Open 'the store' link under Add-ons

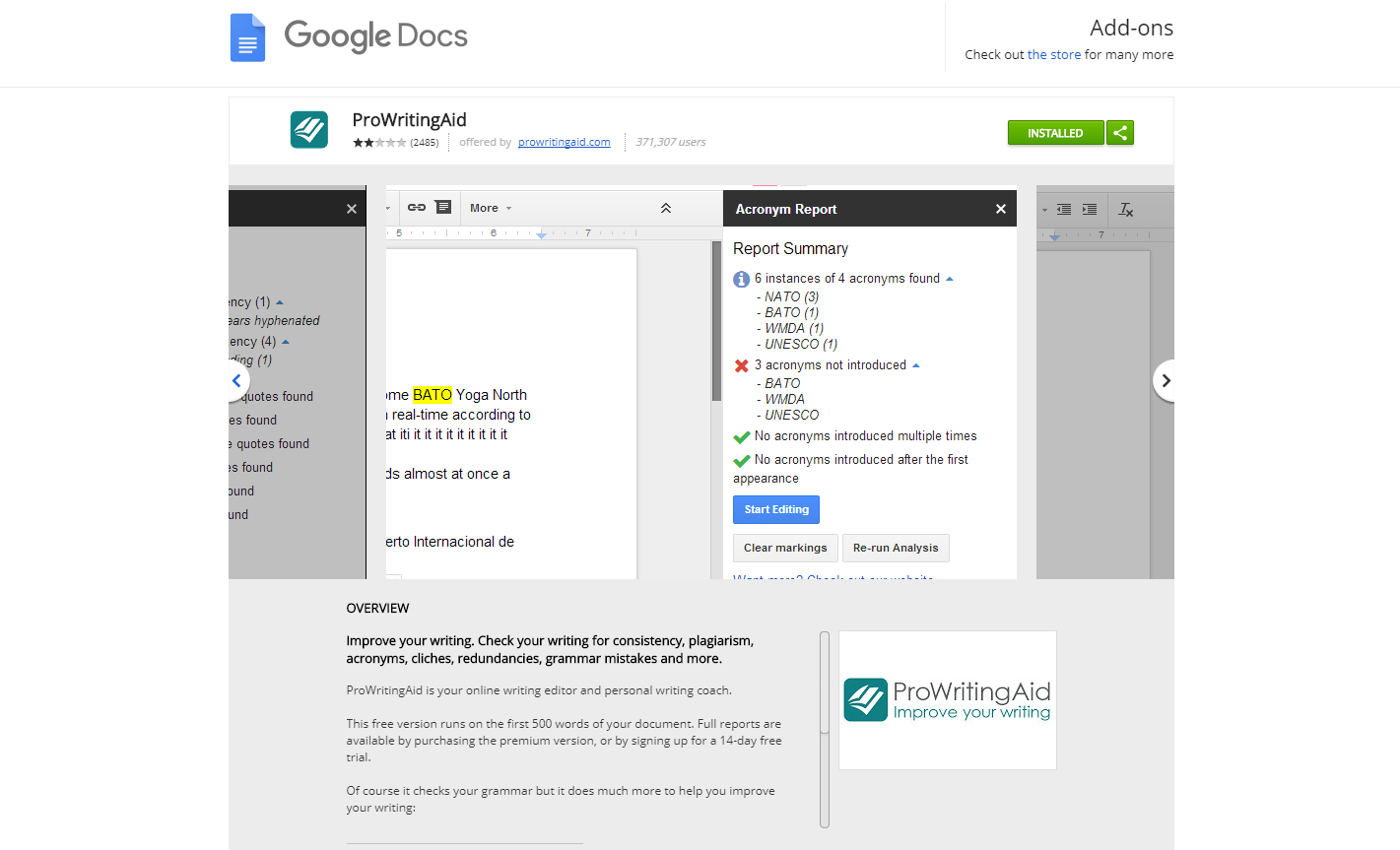(x=1054, y=55)
